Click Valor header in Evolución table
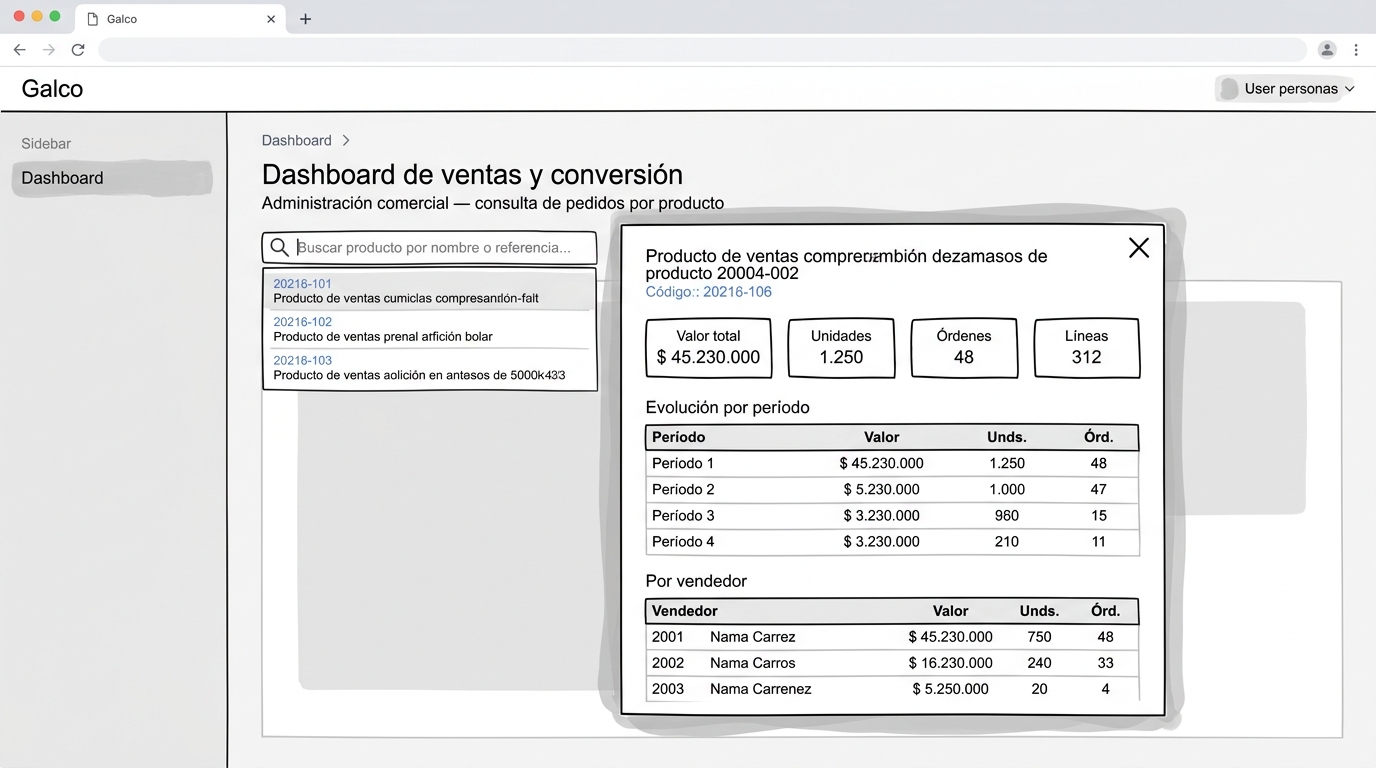1376x768 pixels. pyautogui.click(x=882, y=437)
